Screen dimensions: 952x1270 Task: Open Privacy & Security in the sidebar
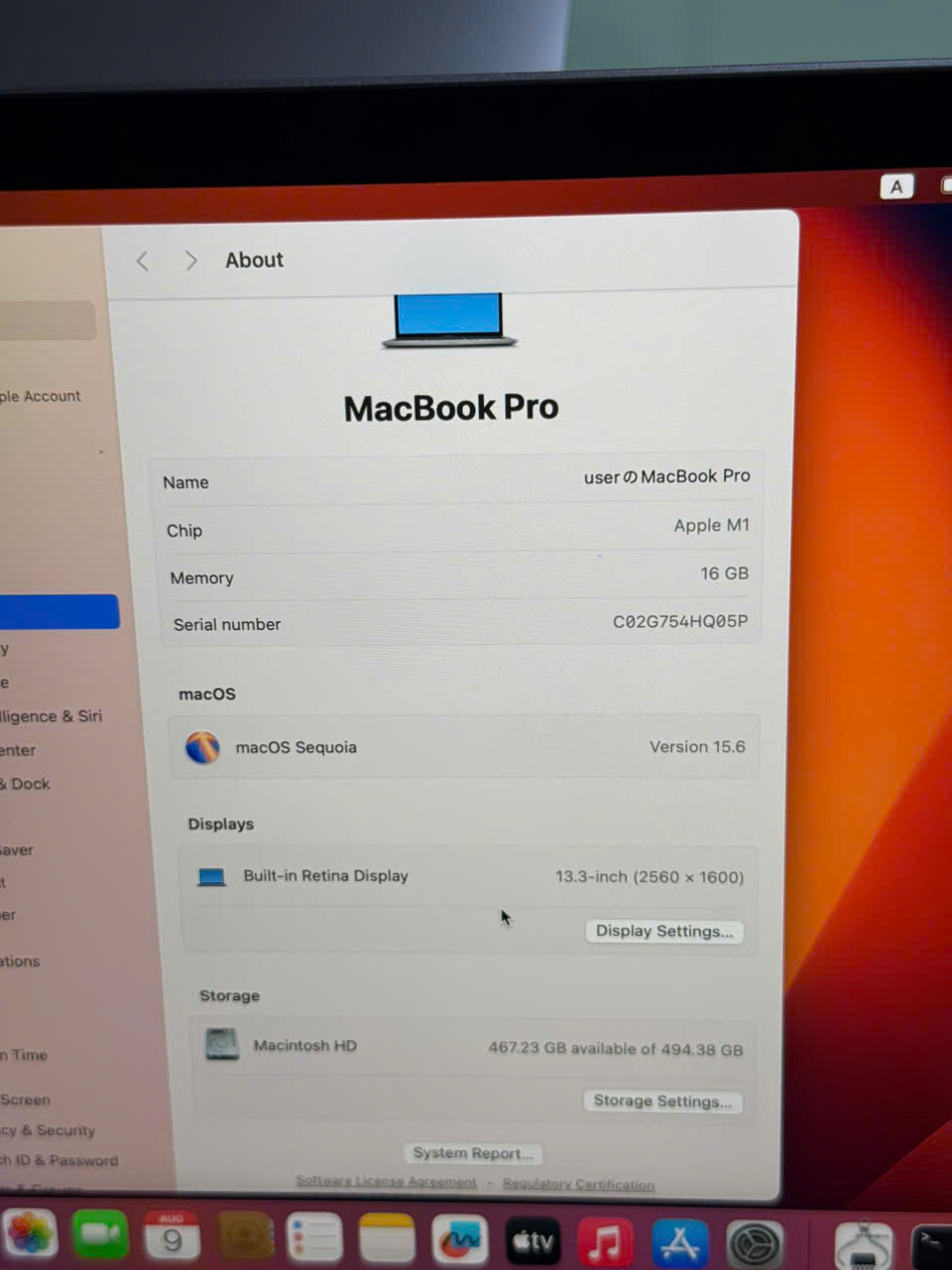[x=48, y=1130]
